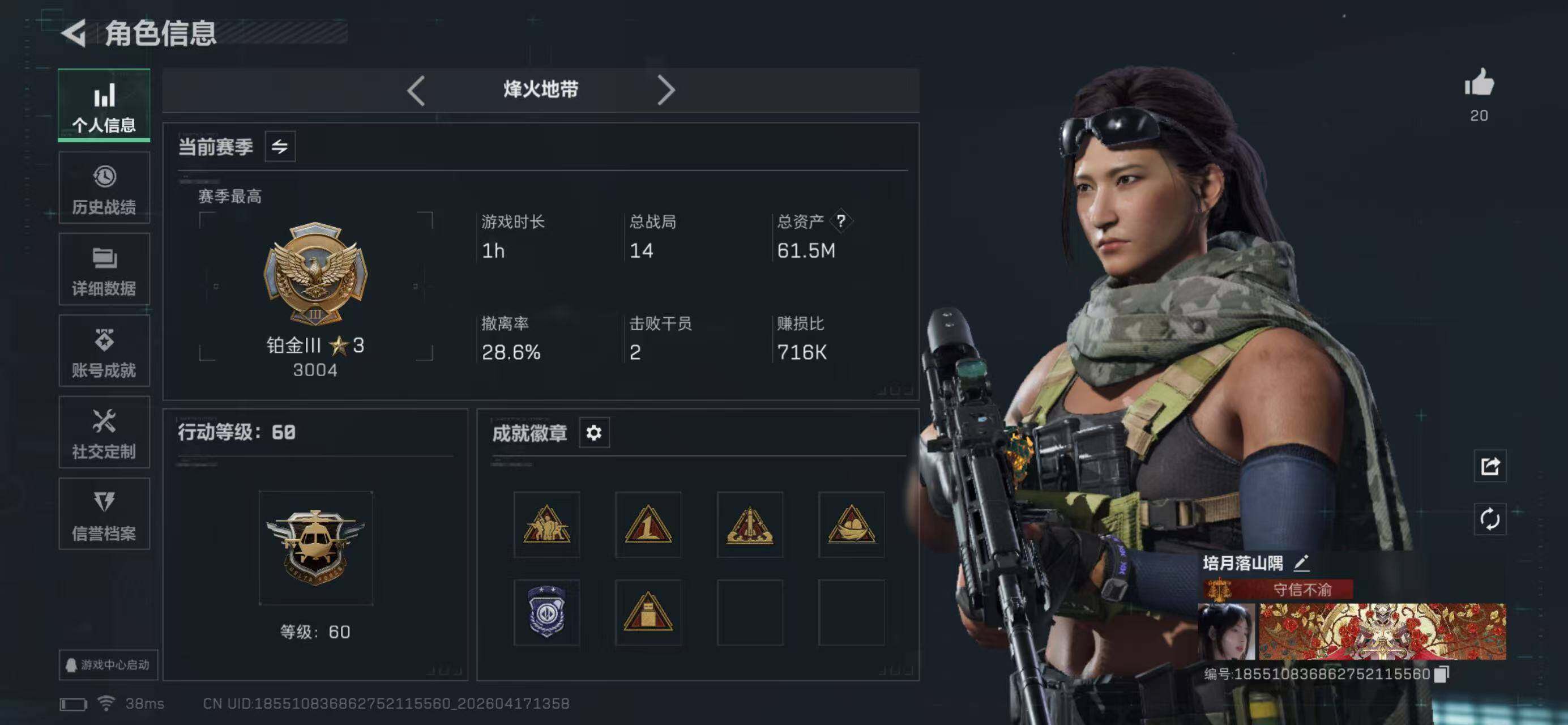Rotate the character with the refresh icon
This screenshot has width=1568, height=725.
tap(1489, 519)
